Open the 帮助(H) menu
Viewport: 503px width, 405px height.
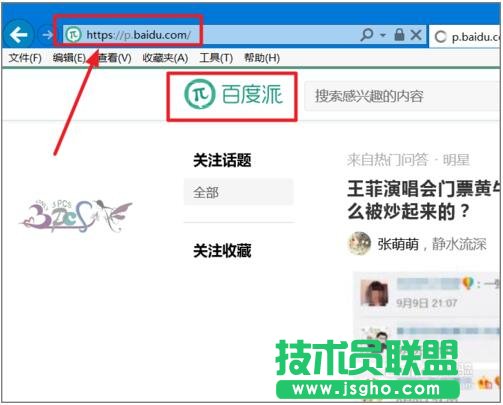pos(262,58)
